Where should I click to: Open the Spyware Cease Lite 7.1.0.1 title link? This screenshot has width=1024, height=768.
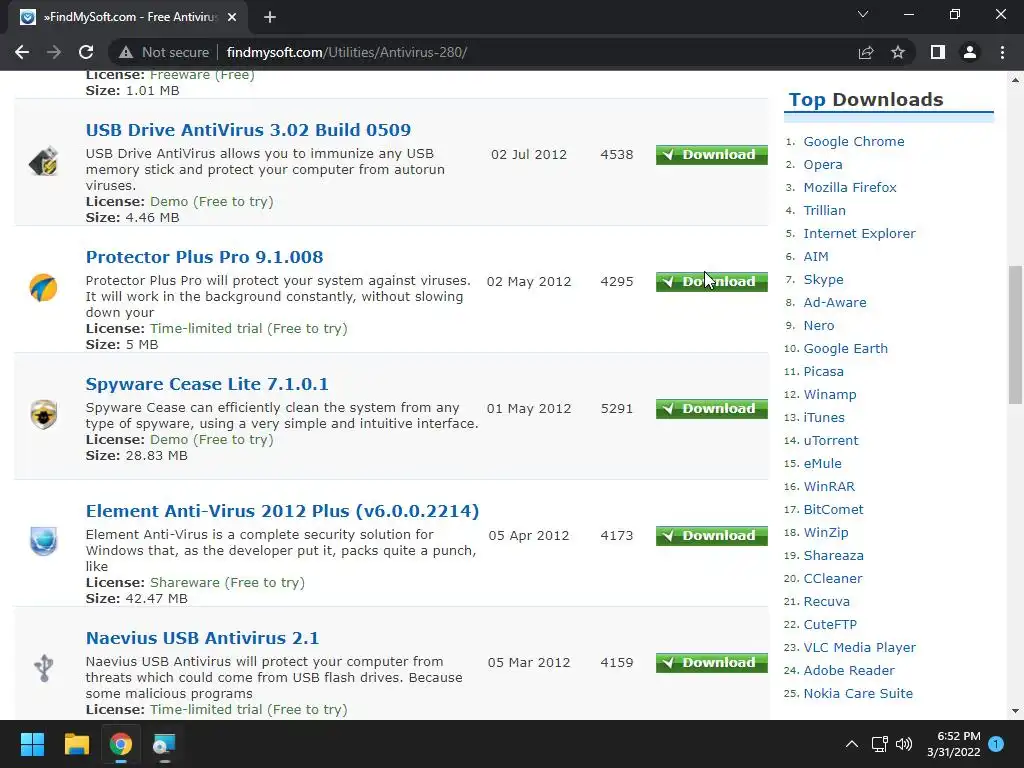[x=207, y=384]
